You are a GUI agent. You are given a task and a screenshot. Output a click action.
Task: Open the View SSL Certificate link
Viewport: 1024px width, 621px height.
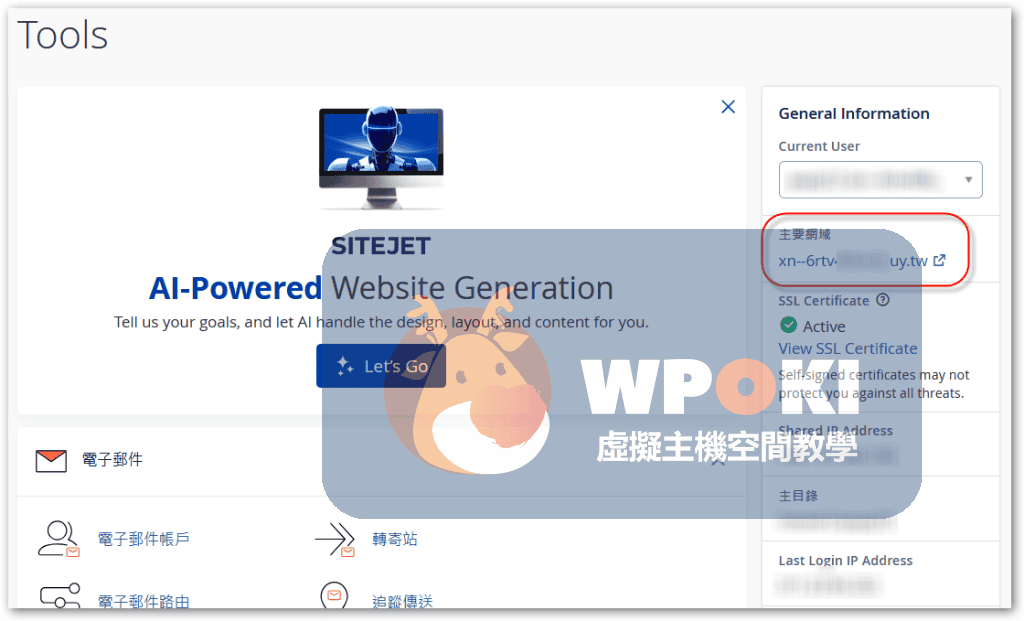(x=847, y=348)
